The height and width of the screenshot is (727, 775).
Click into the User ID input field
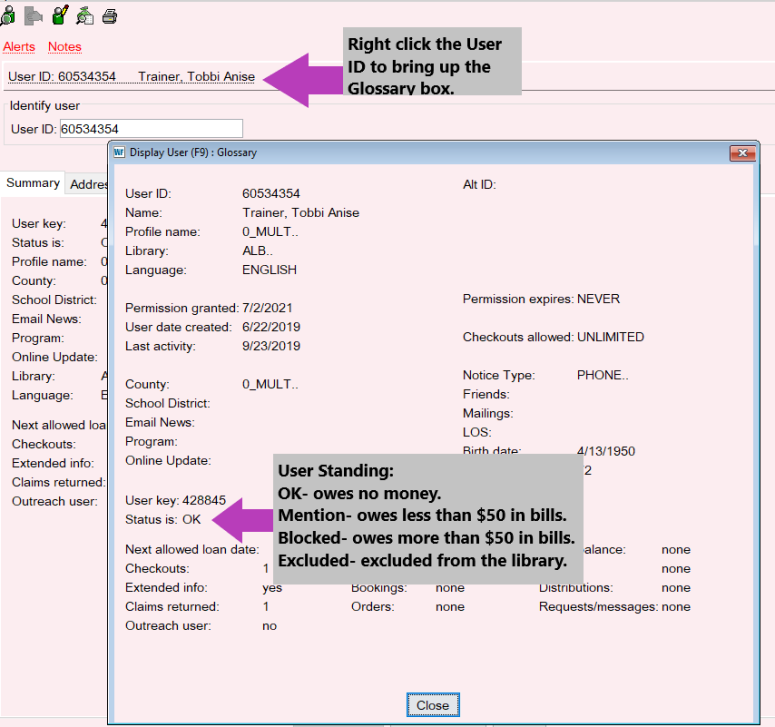point(151,129)
